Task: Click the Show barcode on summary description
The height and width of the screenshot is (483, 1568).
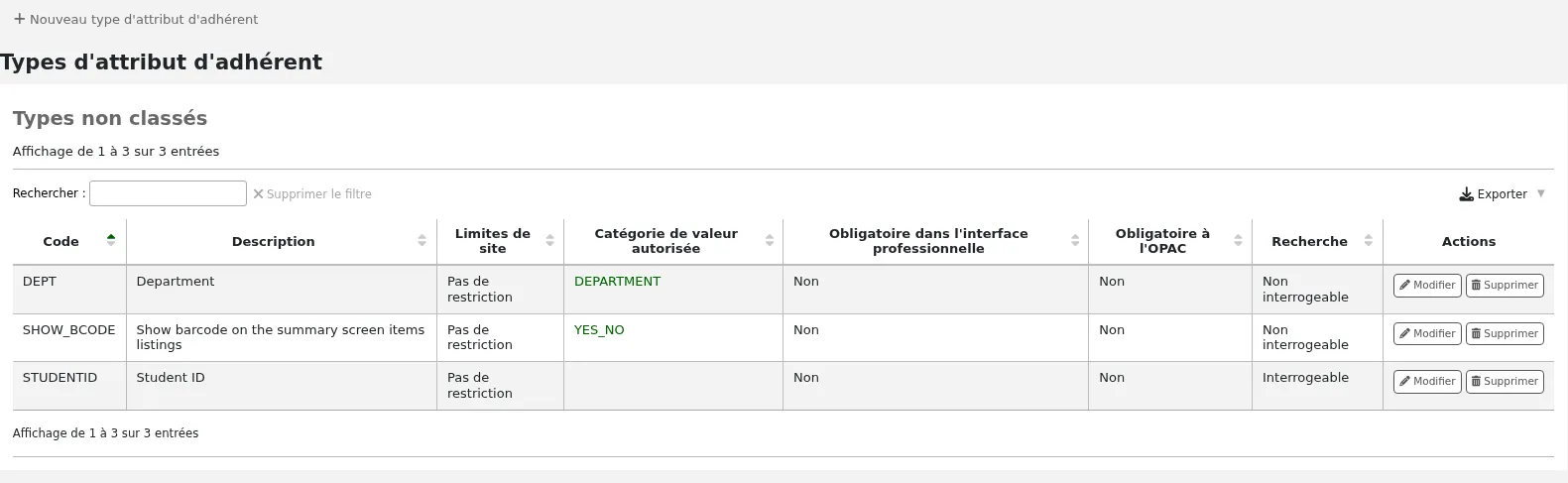Action: coord(282,337)
